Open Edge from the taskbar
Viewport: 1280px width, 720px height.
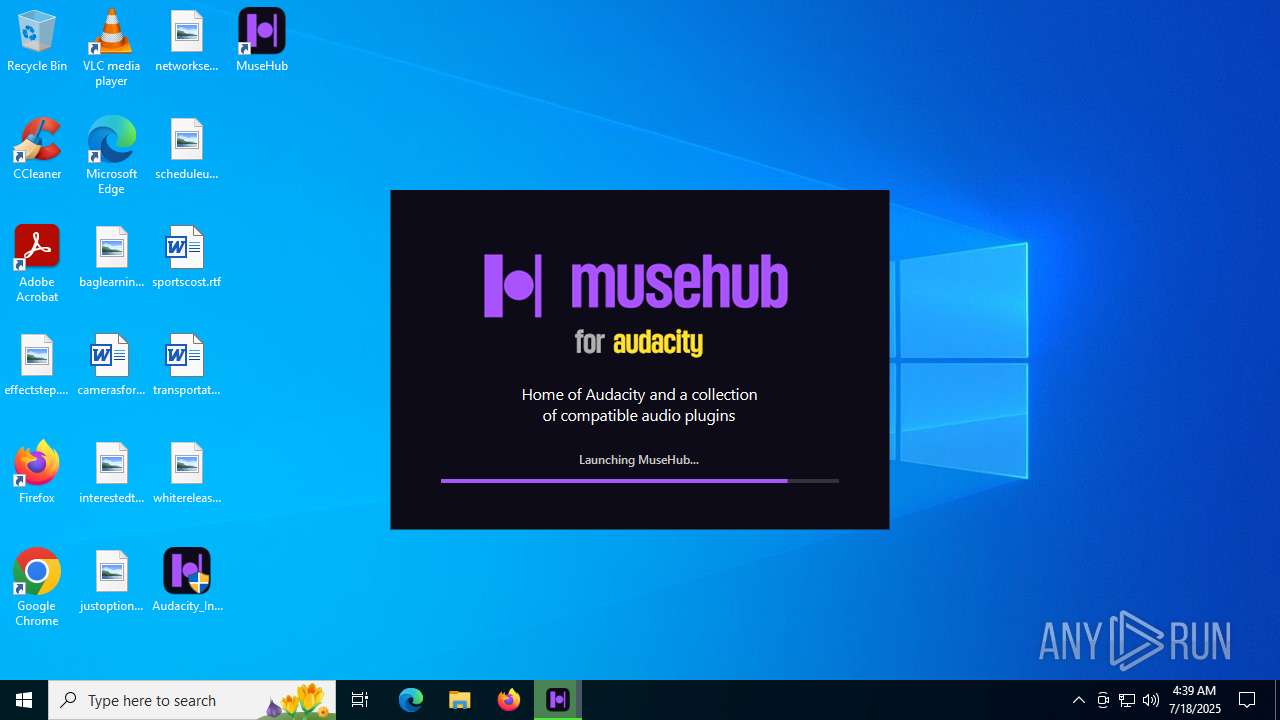click(411, 700)
